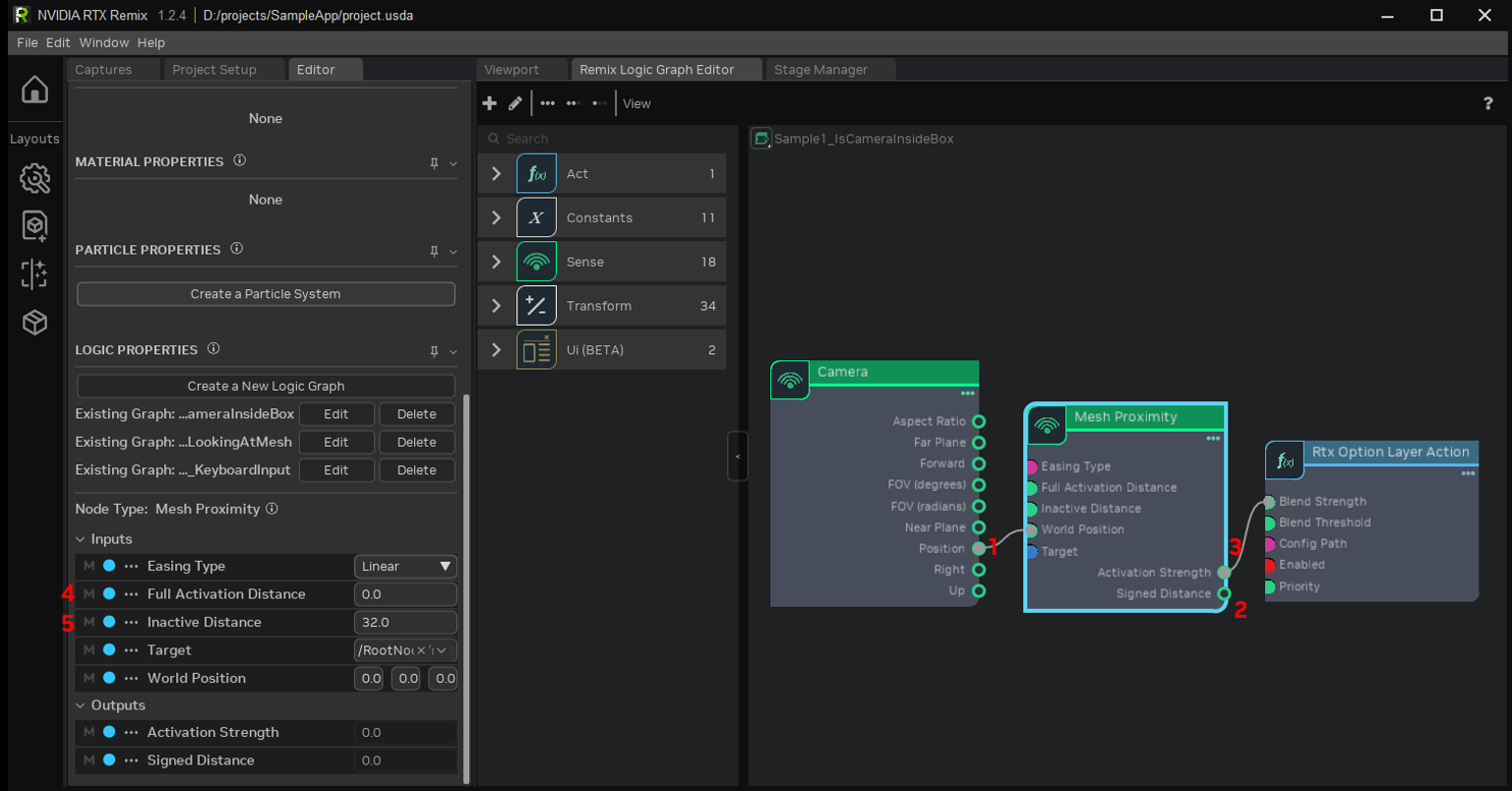Screen dimensions: 1512x791
Task: Toggle blue dot for Easing Type
Action: point(109,566)
